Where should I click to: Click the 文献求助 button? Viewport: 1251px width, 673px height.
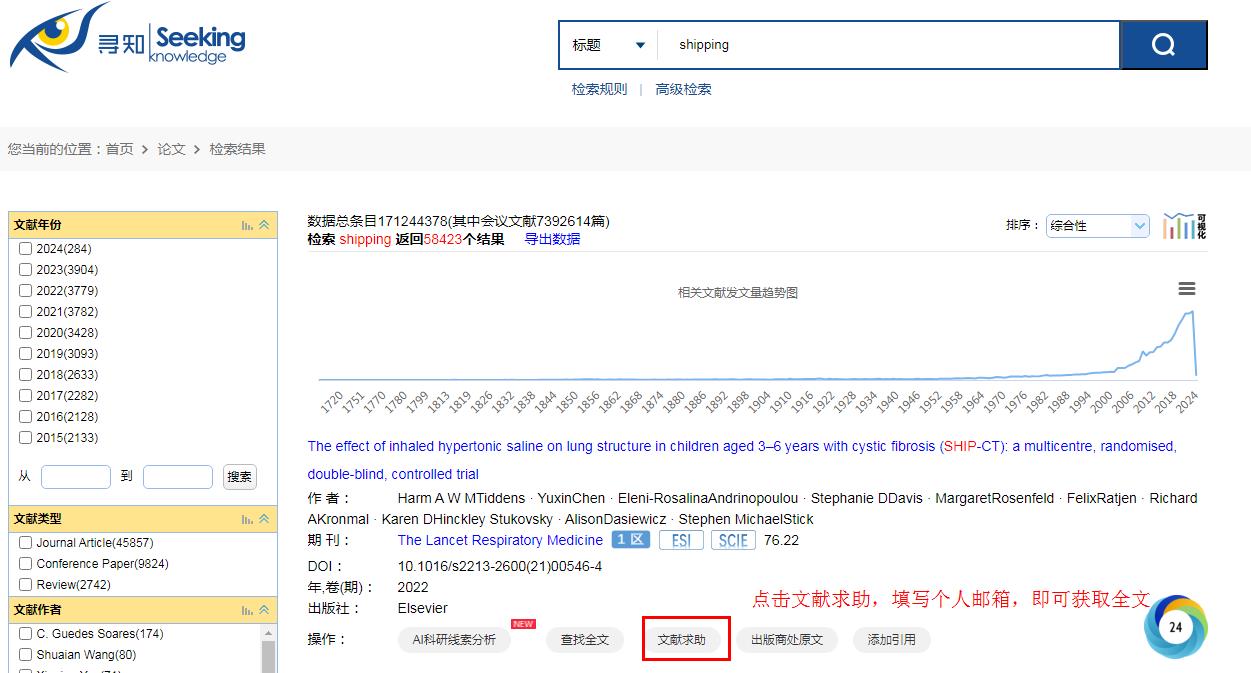(x=682, y=639)
